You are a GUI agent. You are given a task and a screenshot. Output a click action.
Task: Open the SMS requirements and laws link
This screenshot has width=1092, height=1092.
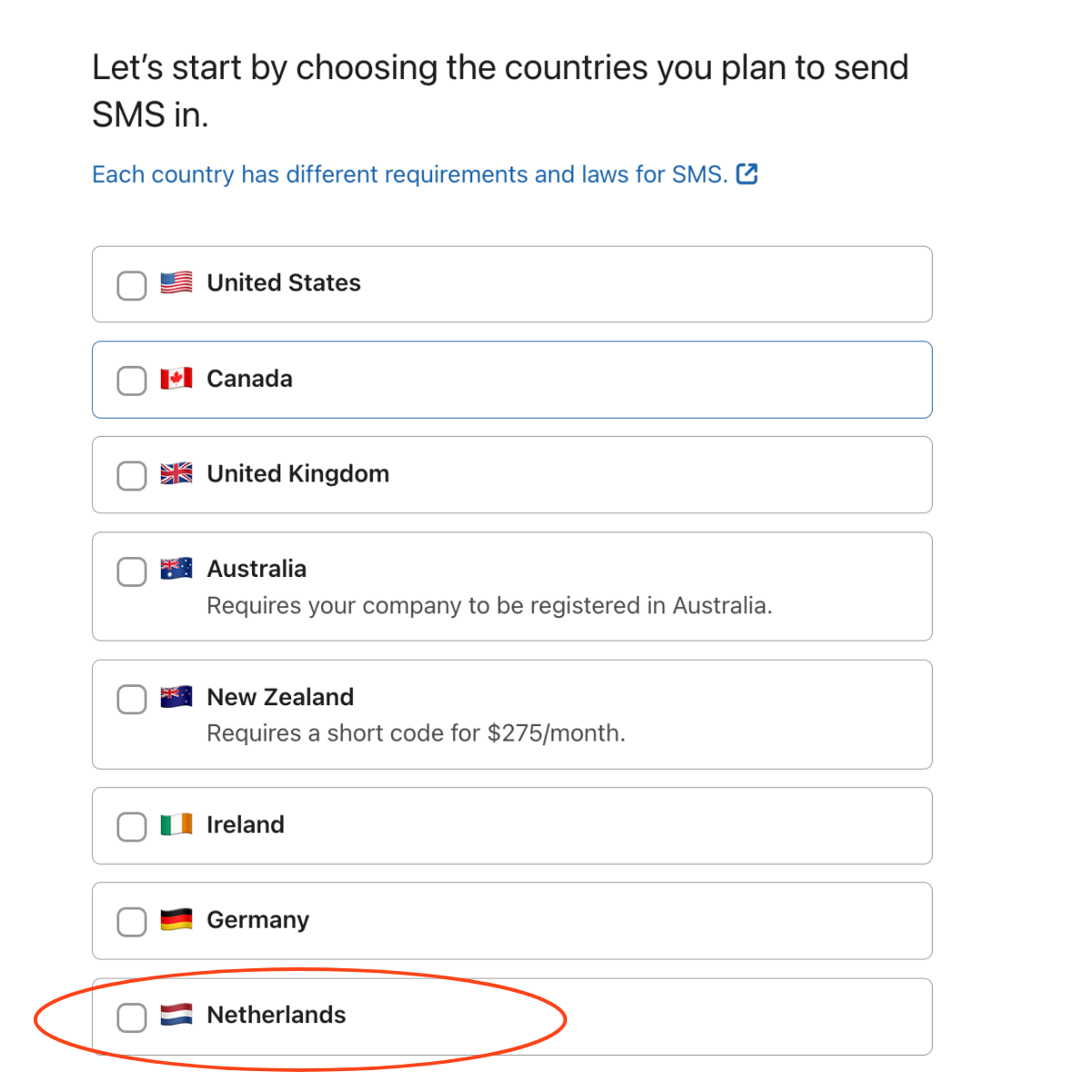point(409,175)
